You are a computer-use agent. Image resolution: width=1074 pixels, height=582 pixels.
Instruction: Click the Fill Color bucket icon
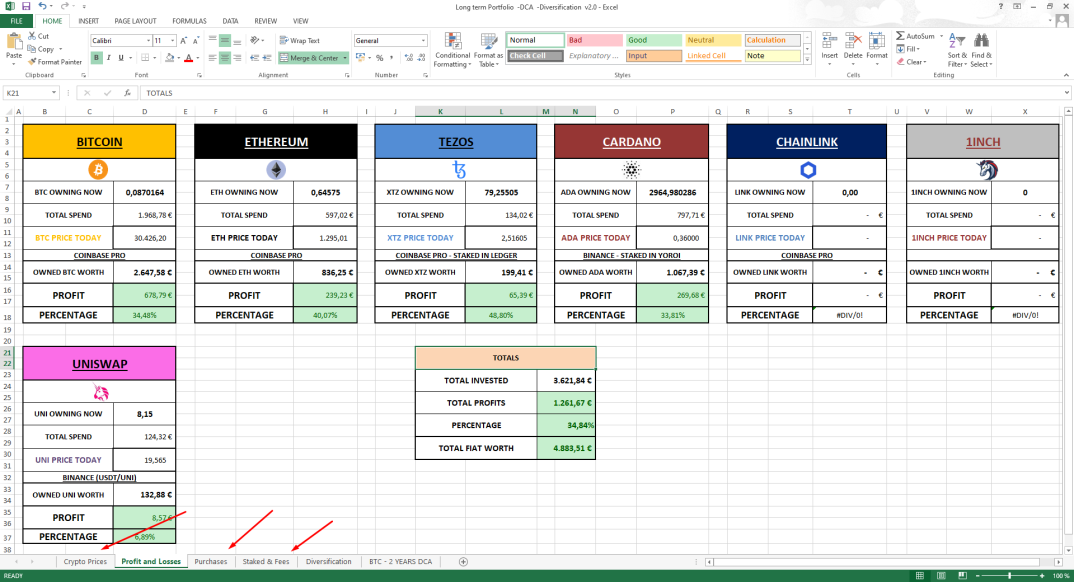tap(169, 58)
